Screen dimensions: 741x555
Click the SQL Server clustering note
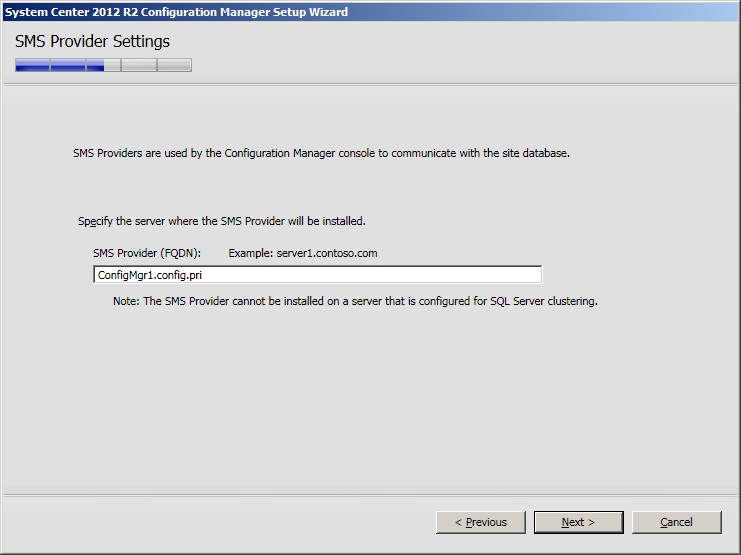[355, 301]
